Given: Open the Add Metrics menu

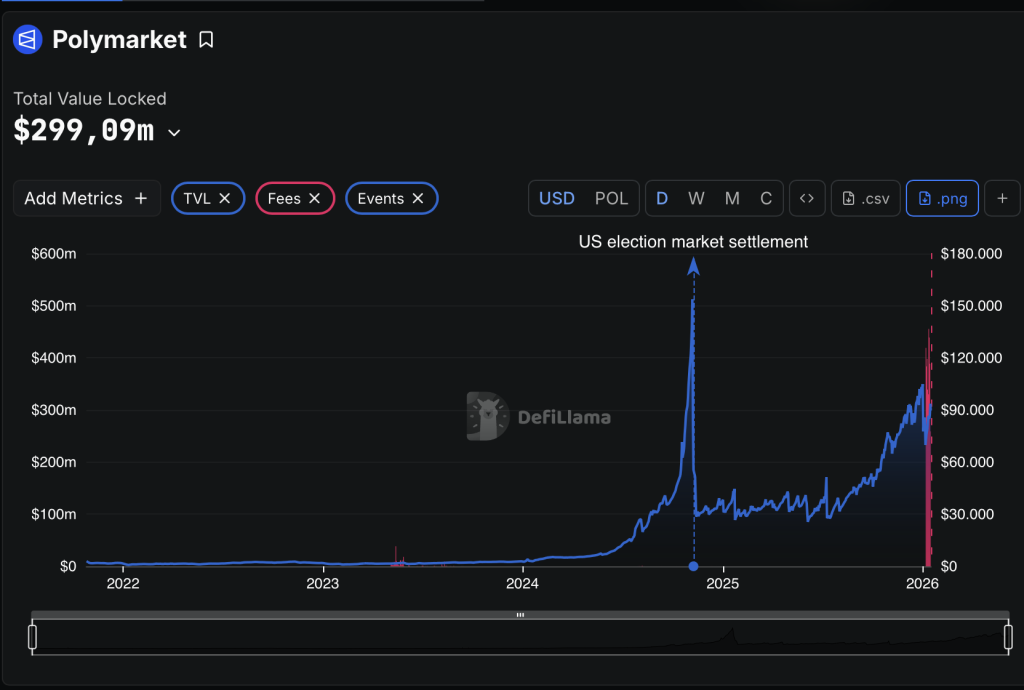Looking at the screenshot, I should pos(87,198).
